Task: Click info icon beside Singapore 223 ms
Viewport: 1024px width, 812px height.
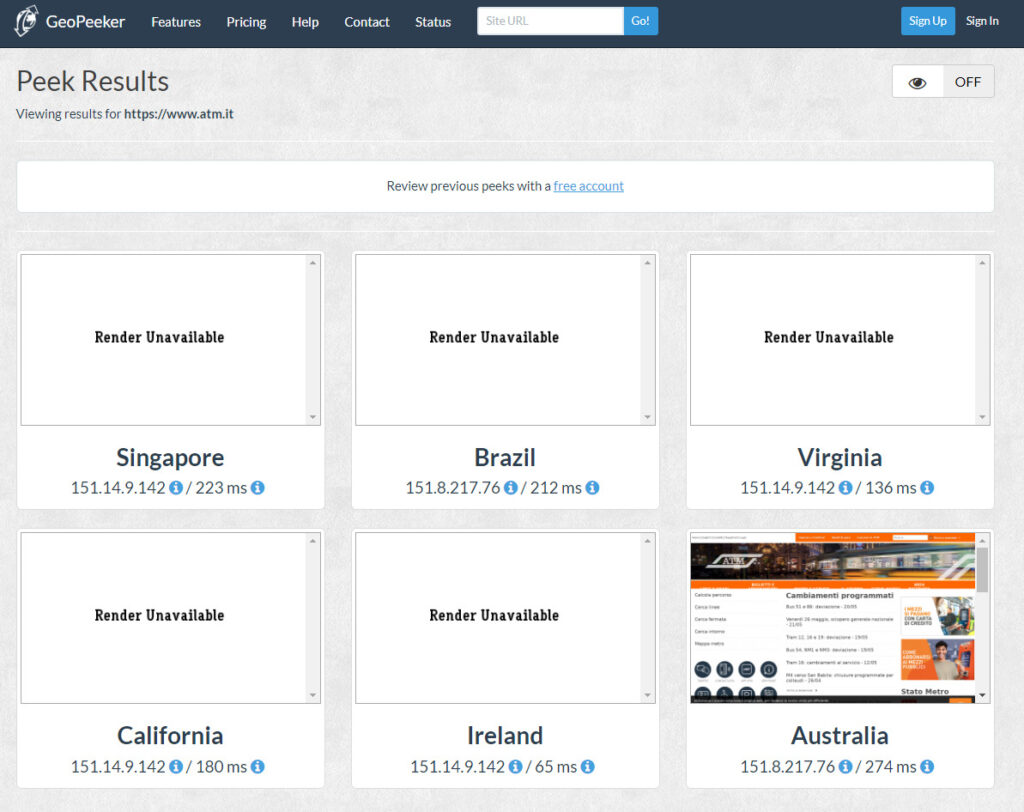Action: [x=257, y=488]
